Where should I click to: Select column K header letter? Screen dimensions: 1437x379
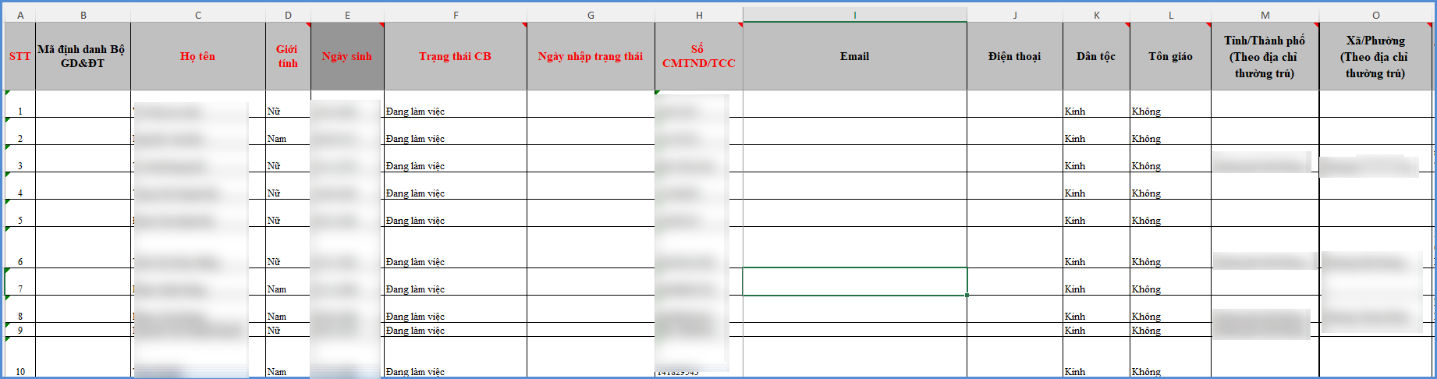pyautogui.click(x=1096, y=15)
